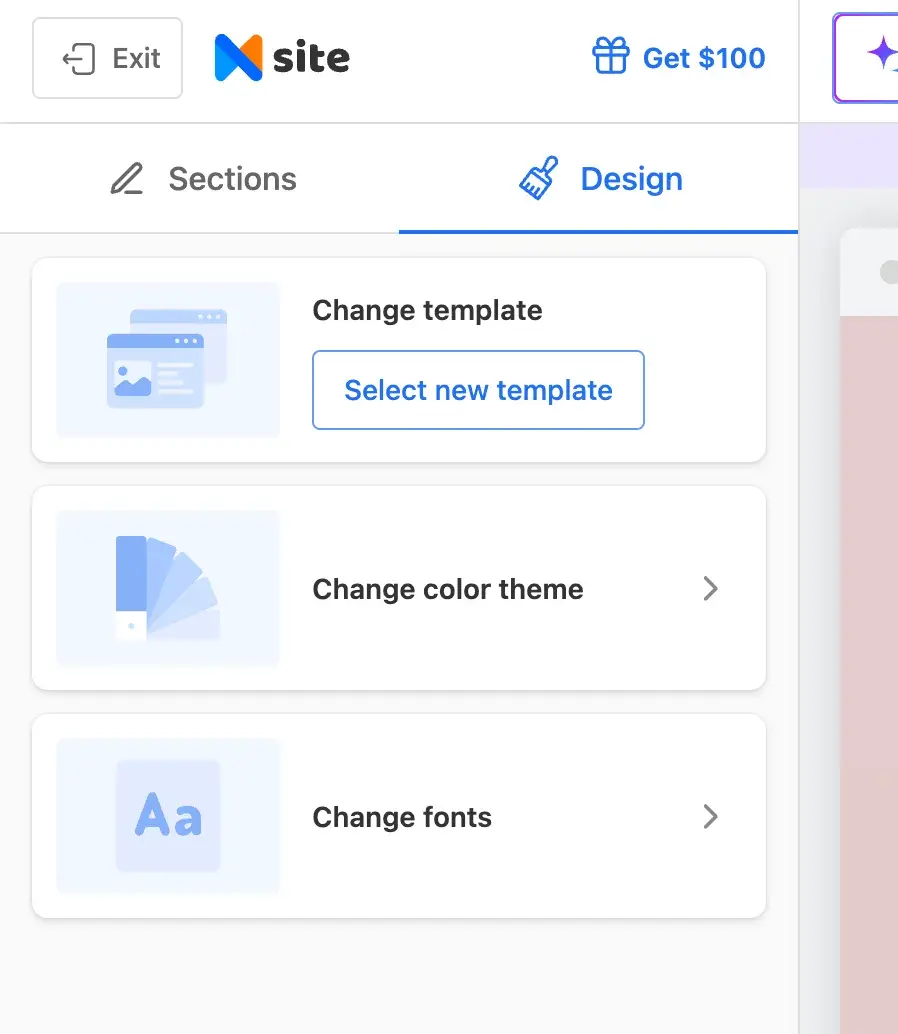The width and height of the screenshot is (898, 1034).
Task: Click the Select new template button
Action: click(478, 390)
